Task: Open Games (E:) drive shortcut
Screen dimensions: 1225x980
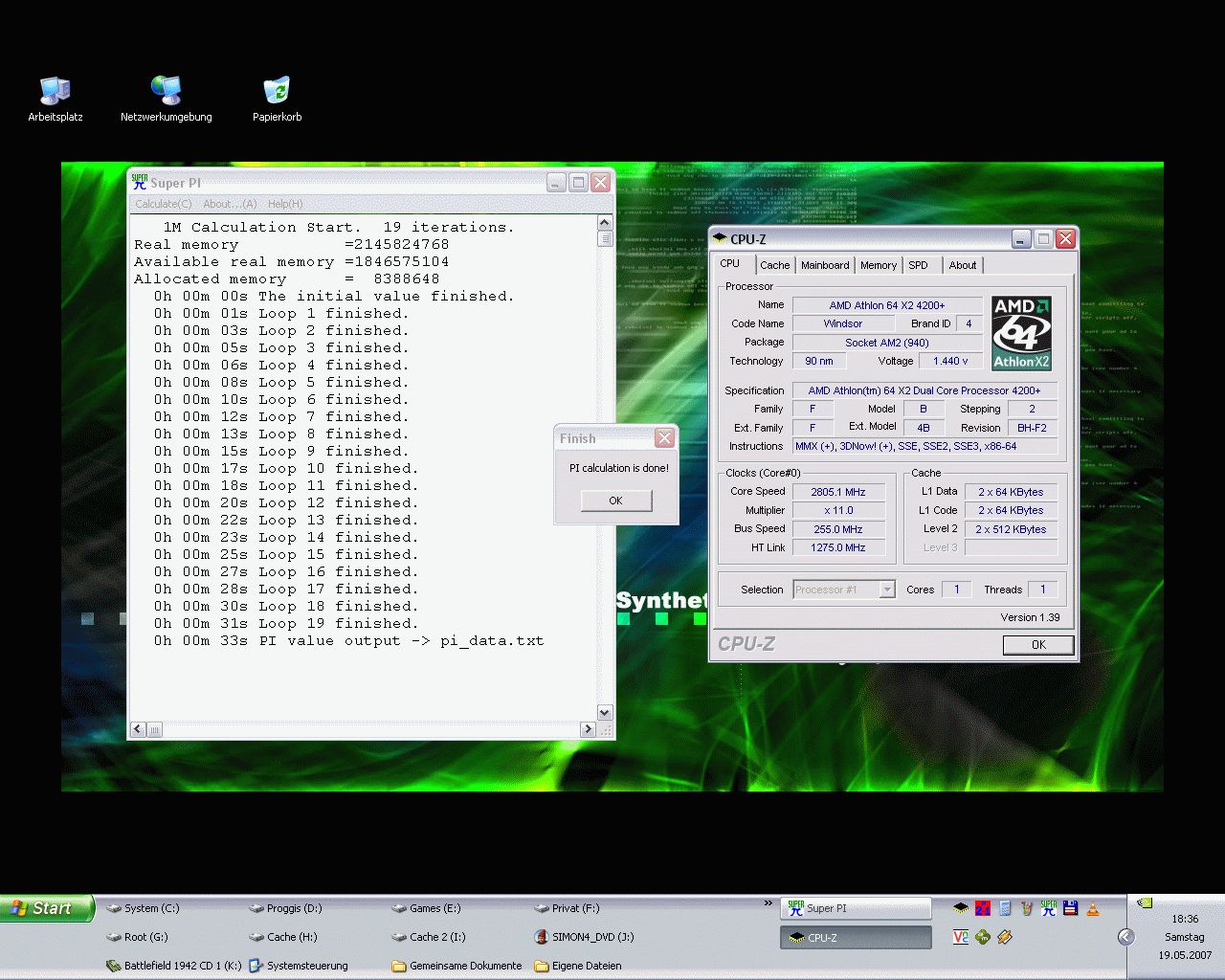Action: (x=427, y=908)
